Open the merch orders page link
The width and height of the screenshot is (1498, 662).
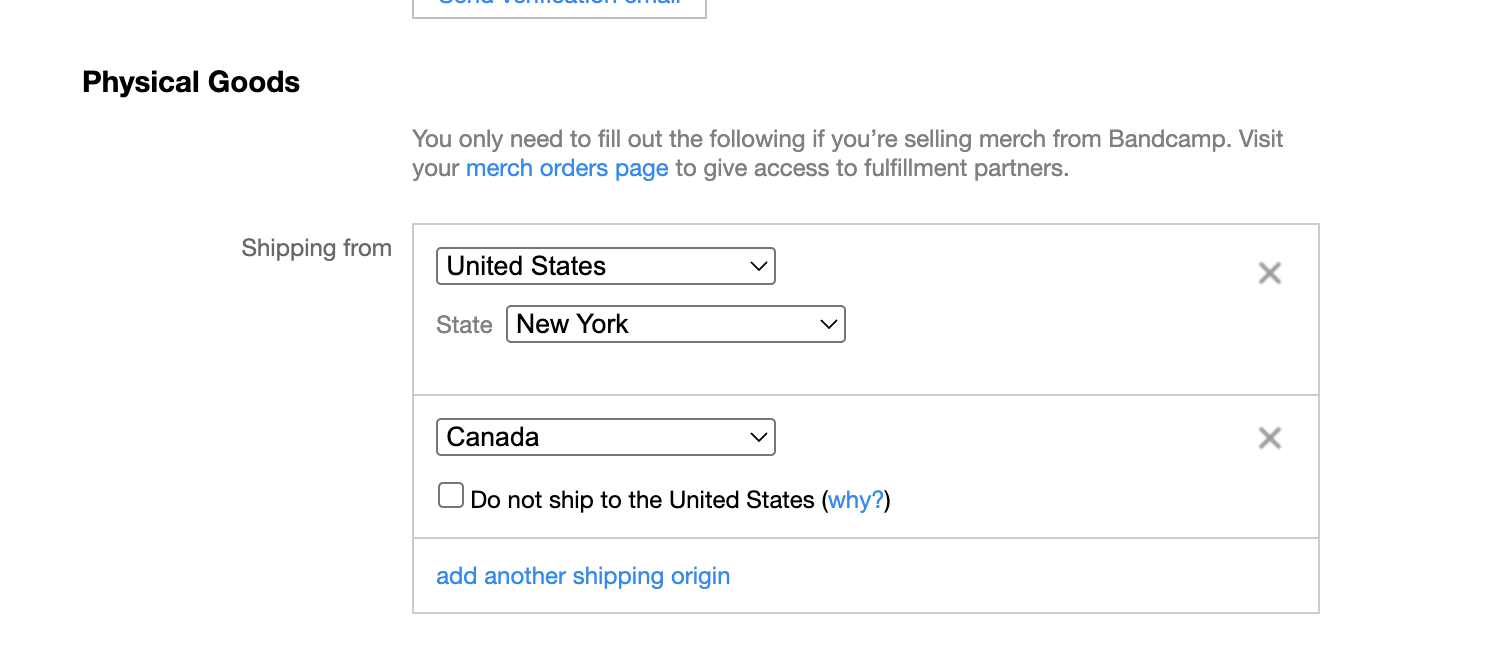567,168
